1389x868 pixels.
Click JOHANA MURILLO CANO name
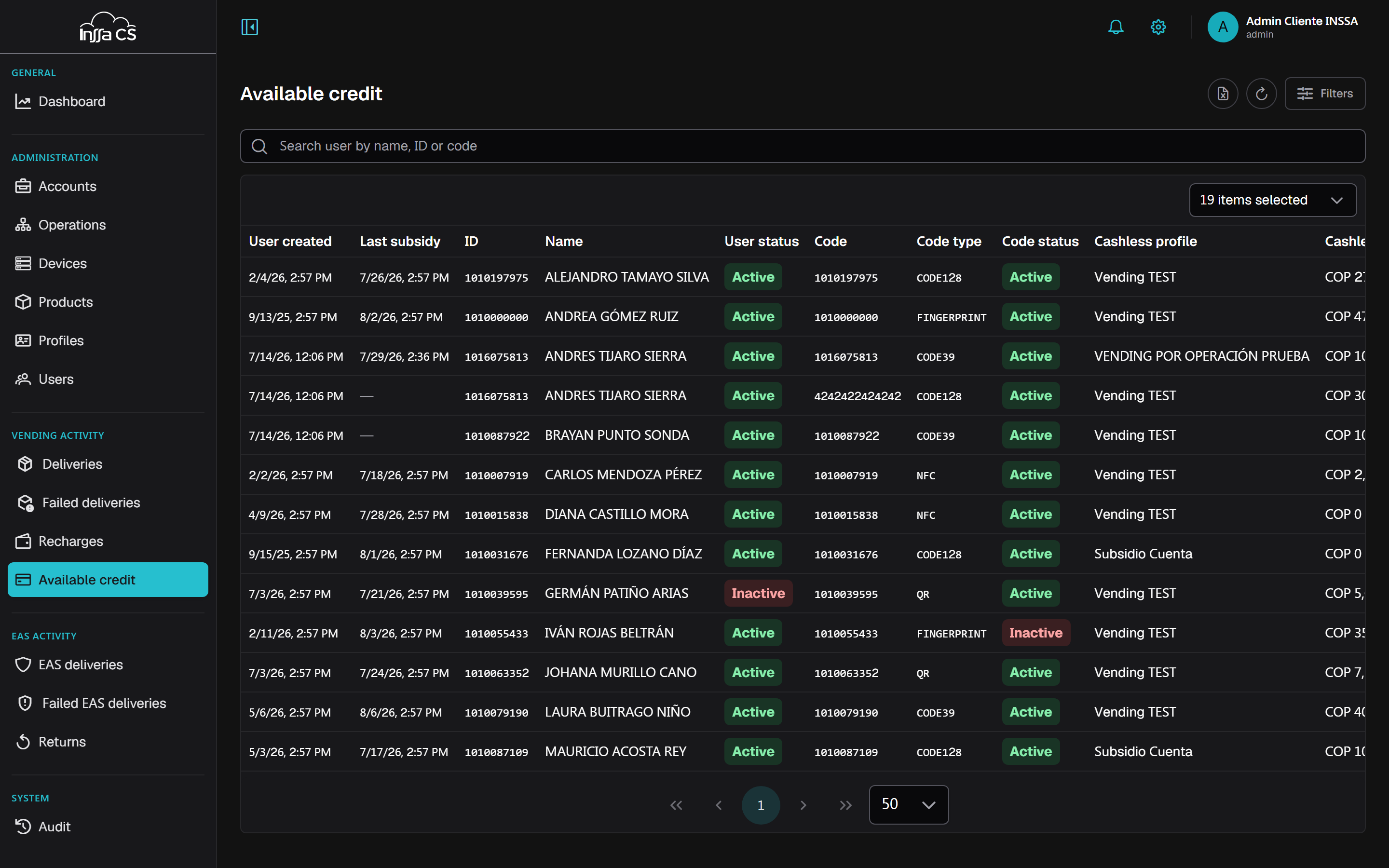[x=620, y=672]
